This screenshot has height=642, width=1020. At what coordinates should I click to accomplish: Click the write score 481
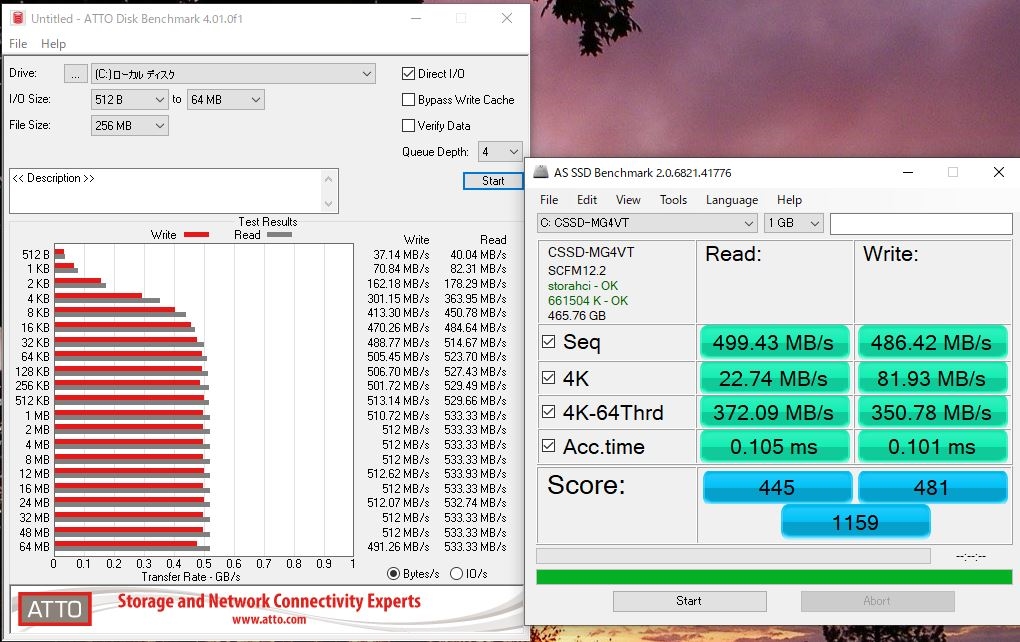[932, 487]
